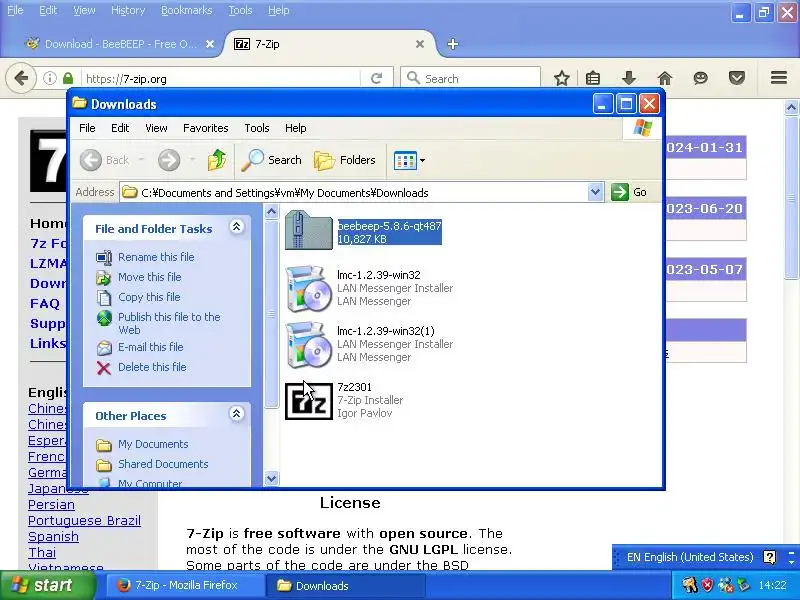Open Firefox History menu
Image resolution: width=800 pixels, height=600 pixels.
(x=128, y=10)
